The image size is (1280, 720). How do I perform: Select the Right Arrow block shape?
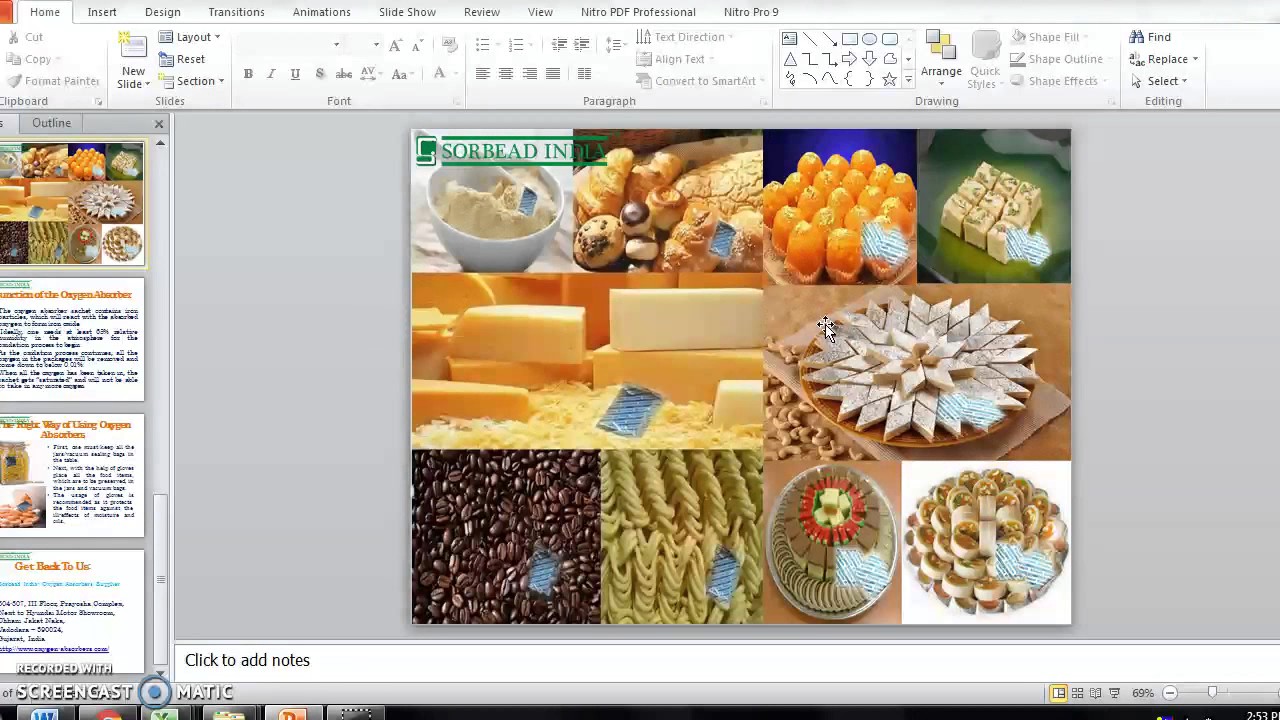coord(850,59)
